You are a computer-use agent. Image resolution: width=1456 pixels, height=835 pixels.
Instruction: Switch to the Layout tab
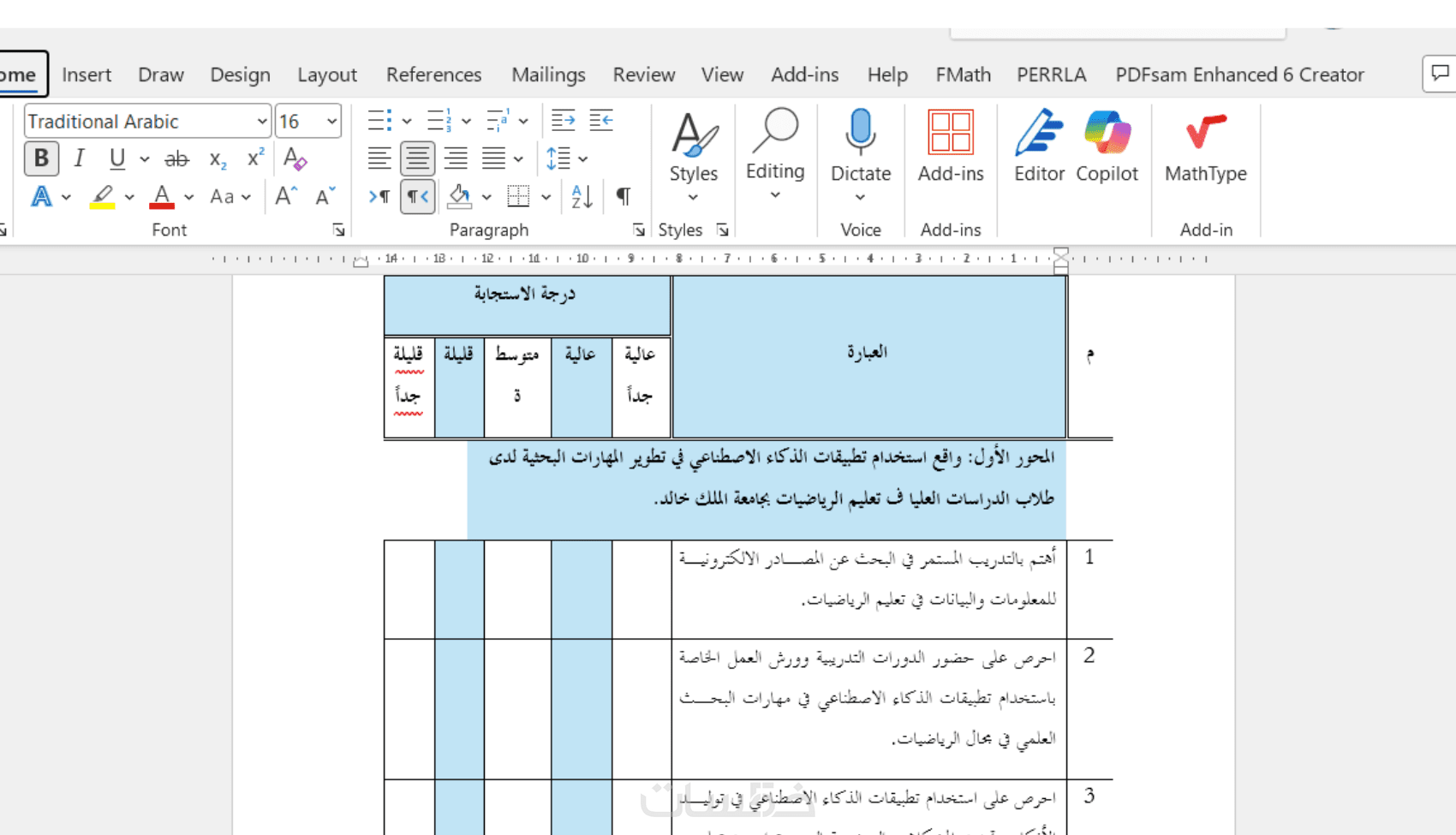[327, 75]
